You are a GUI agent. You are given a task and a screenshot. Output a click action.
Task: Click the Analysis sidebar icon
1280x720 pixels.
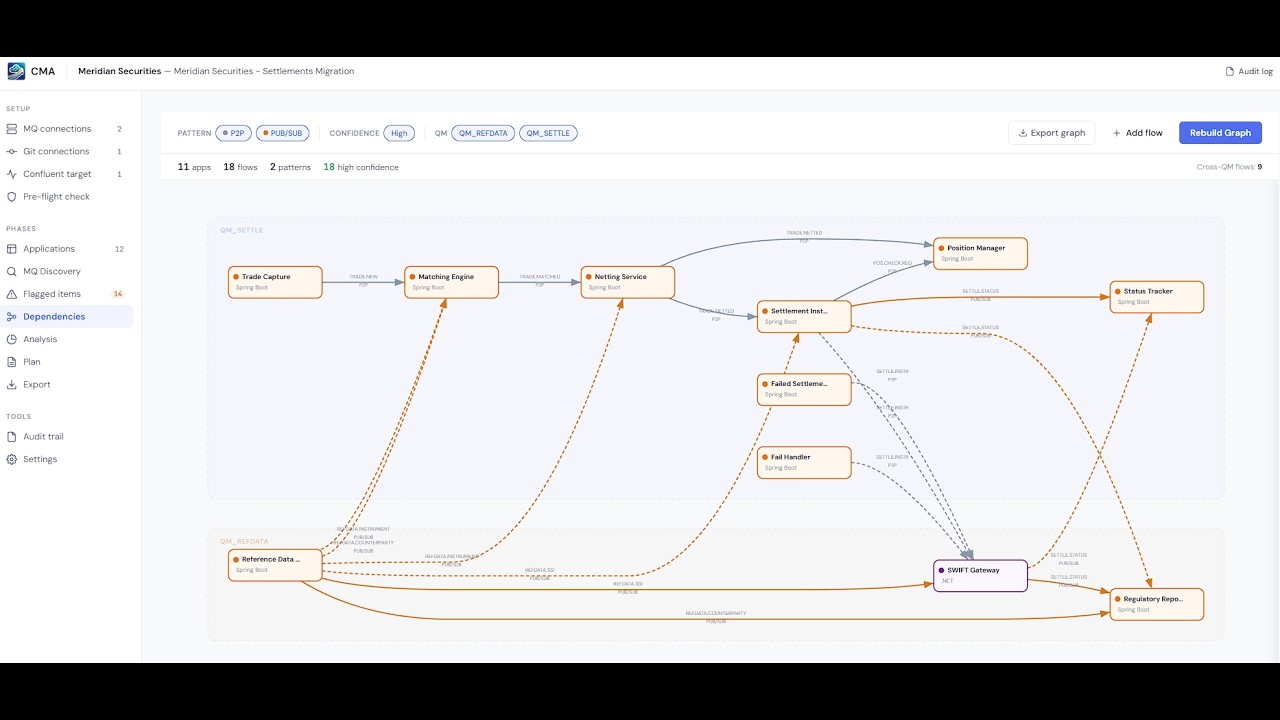[12, 339]
